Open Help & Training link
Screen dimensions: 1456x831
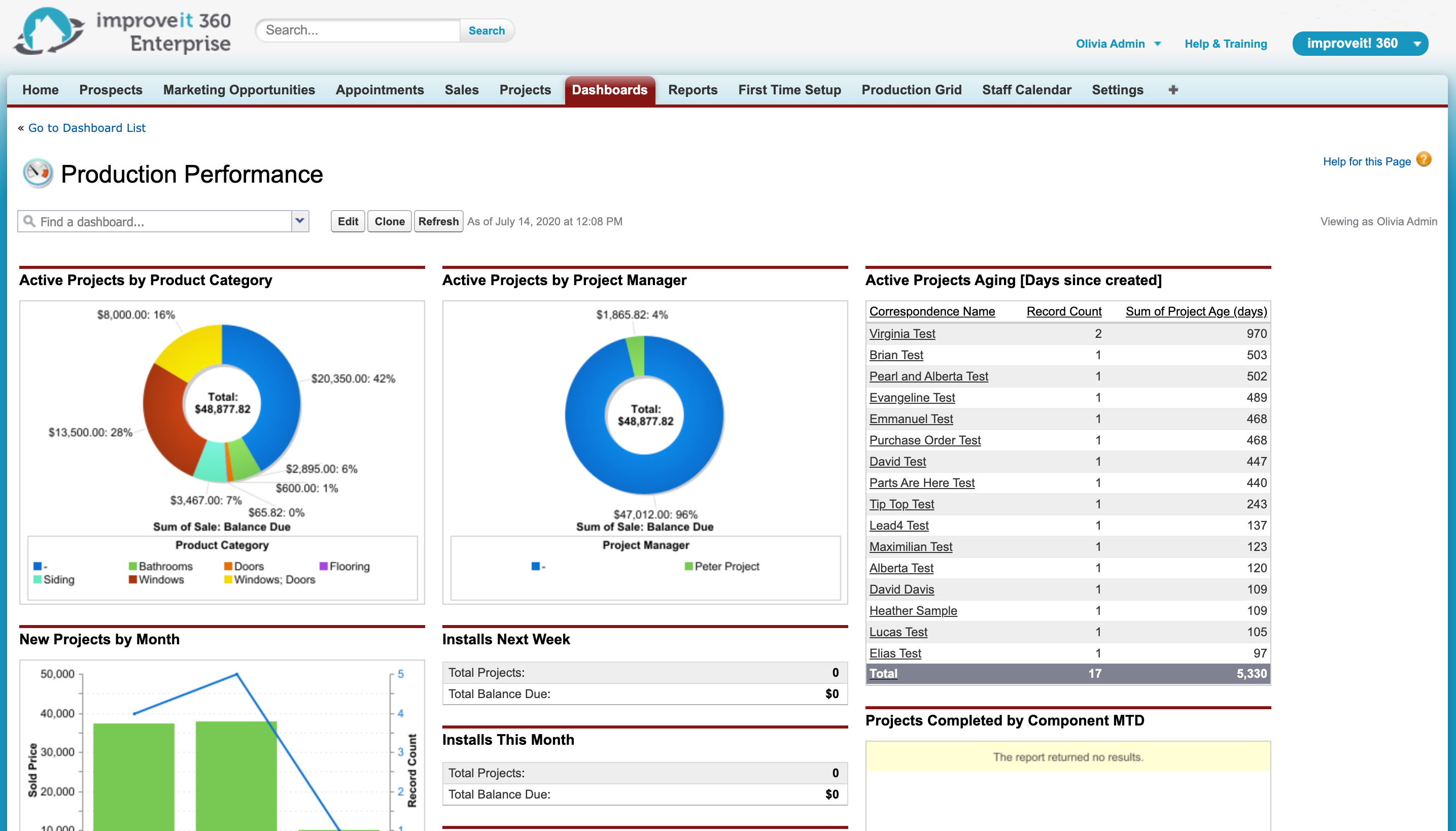click(1225, 44)
